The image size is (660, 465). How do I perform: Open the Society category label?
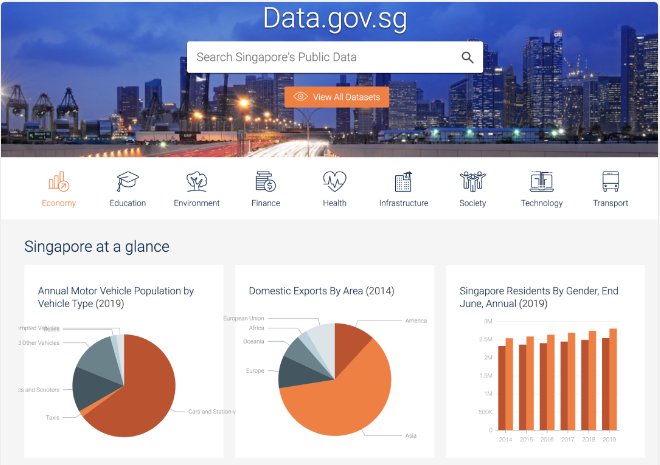click(473, 203)
